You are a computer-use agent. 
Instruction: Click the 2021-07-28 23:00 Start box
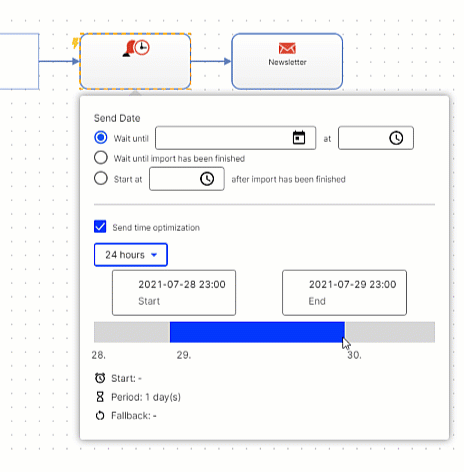pyautogui.click(x=174, y=293)
